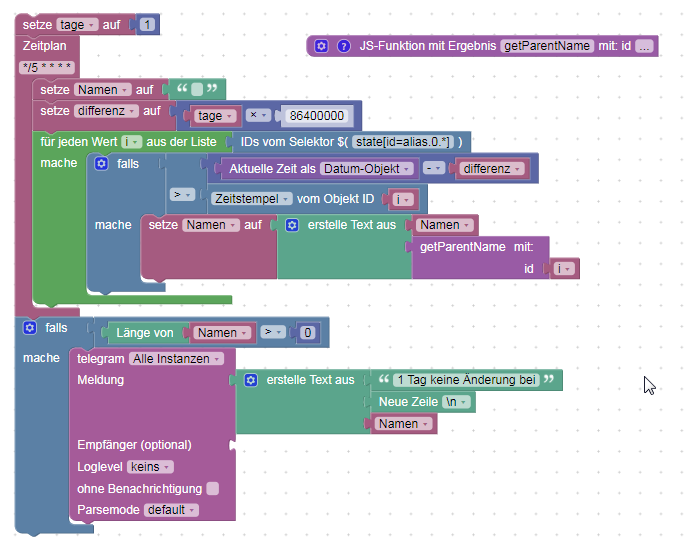The height and width of the screenshot is (537, 695).
Task: Open 'i' dropdown in 'vom Objekt ID' block
Action: pos(402,200)
